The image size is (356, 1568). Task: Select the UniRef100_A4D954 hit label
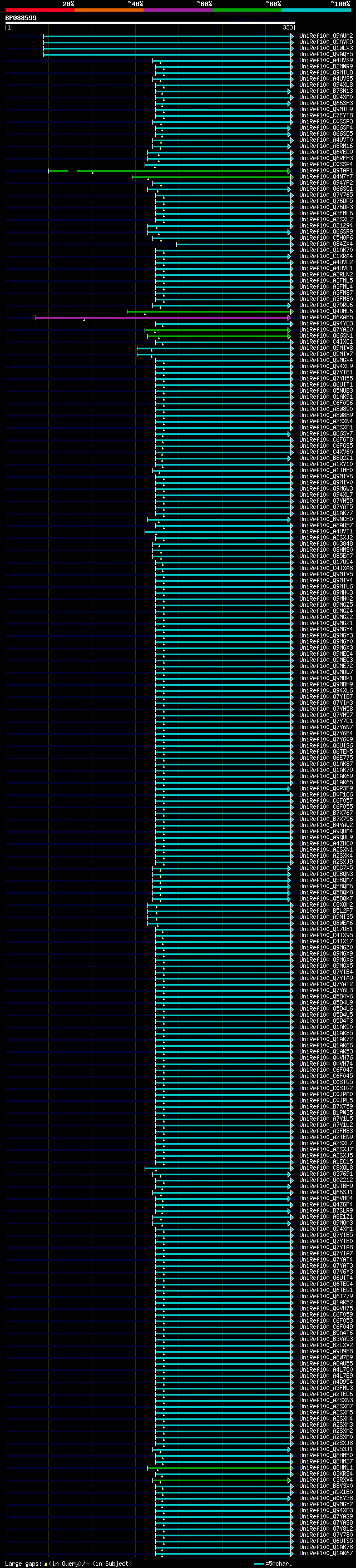[326, 1382]
